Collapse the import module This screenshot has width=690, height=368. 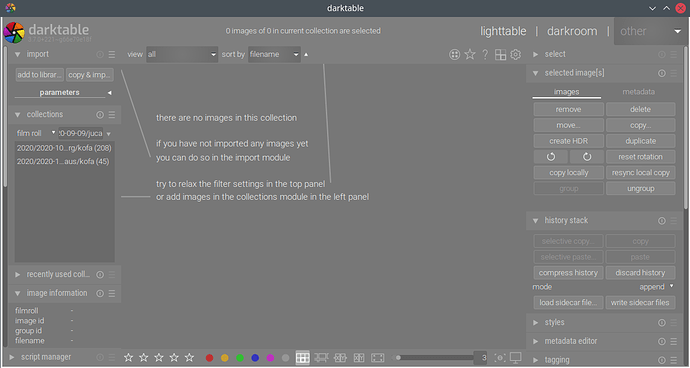pos(18,54)
